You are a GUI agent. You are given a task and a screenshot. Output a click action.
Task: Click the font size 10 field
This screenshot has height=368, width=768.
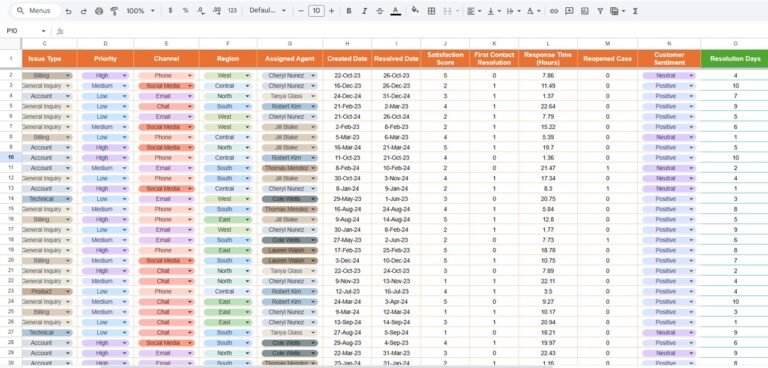[316, 11]
